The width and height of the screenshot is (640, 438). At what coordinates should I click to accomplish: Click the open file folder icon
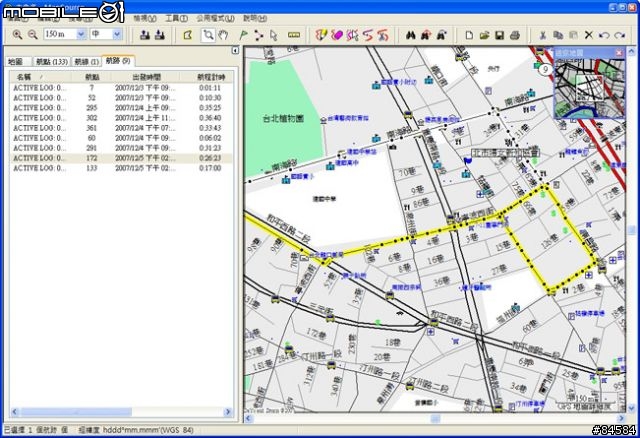tap(484, 35)
